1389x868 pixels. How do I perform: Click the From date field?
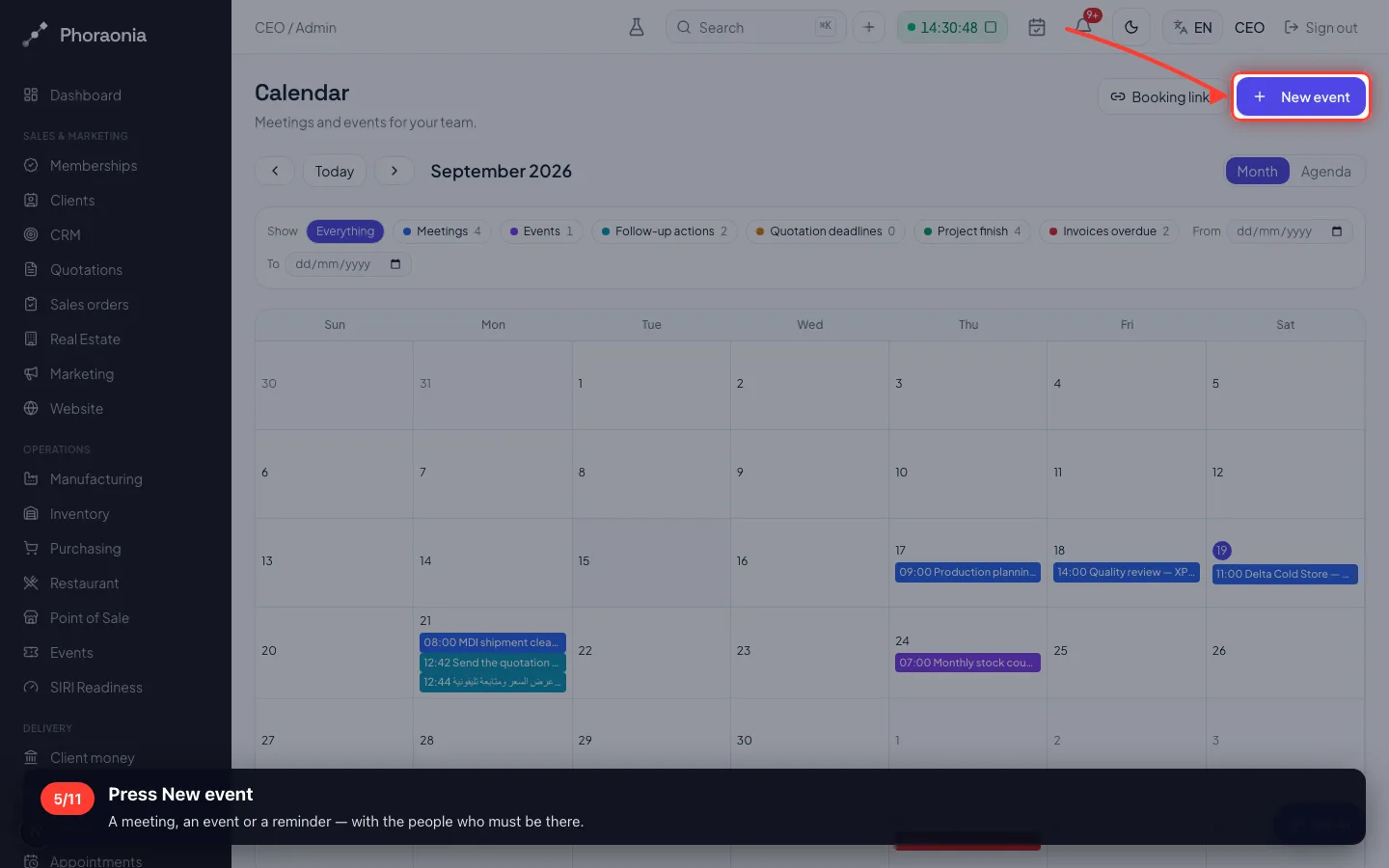(x=1290, y=231)
